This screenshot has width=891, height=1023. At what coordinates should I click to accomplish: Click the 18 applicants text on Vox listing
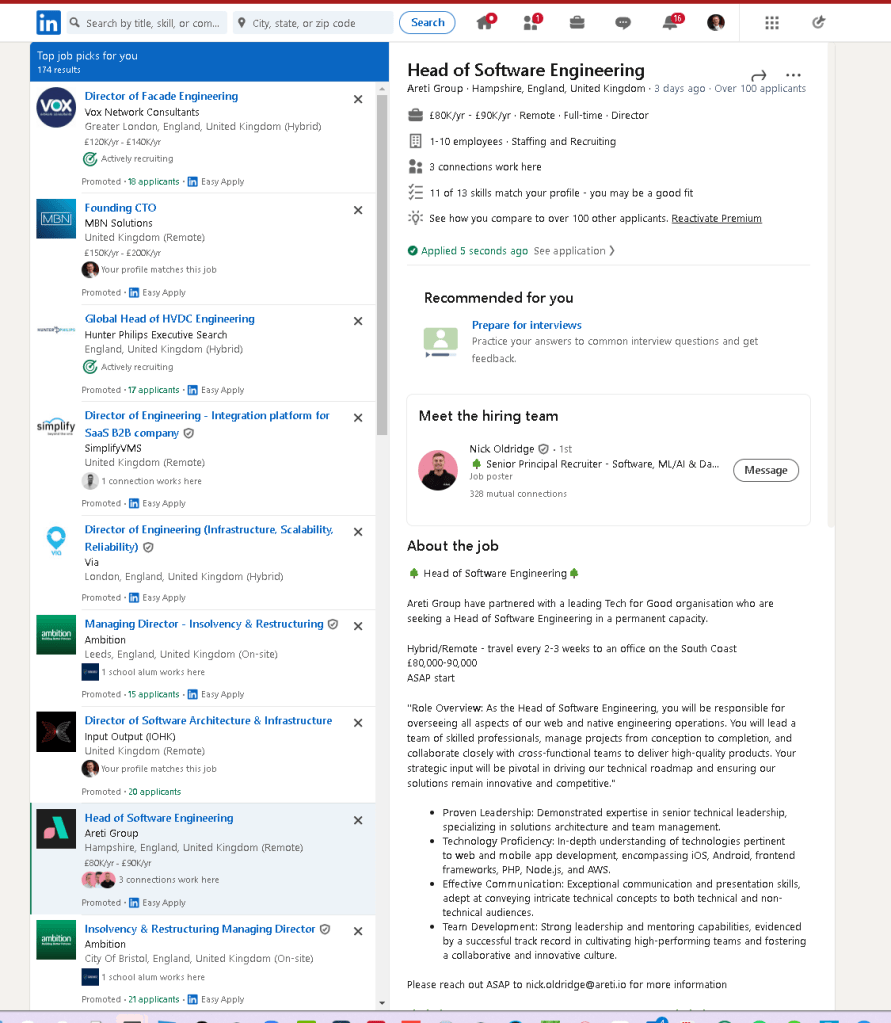point(153,181)
